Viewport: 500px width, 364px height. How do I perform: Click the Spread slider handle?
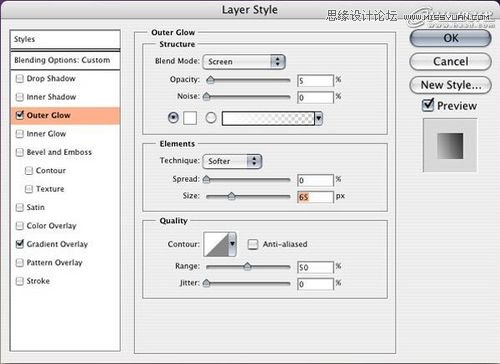point(207,180)
